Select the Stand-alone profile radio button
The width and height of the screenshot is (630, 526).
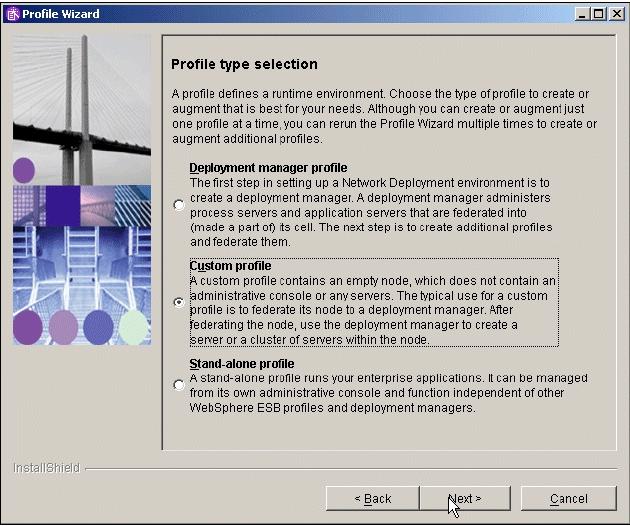click(x=179, y=385)
